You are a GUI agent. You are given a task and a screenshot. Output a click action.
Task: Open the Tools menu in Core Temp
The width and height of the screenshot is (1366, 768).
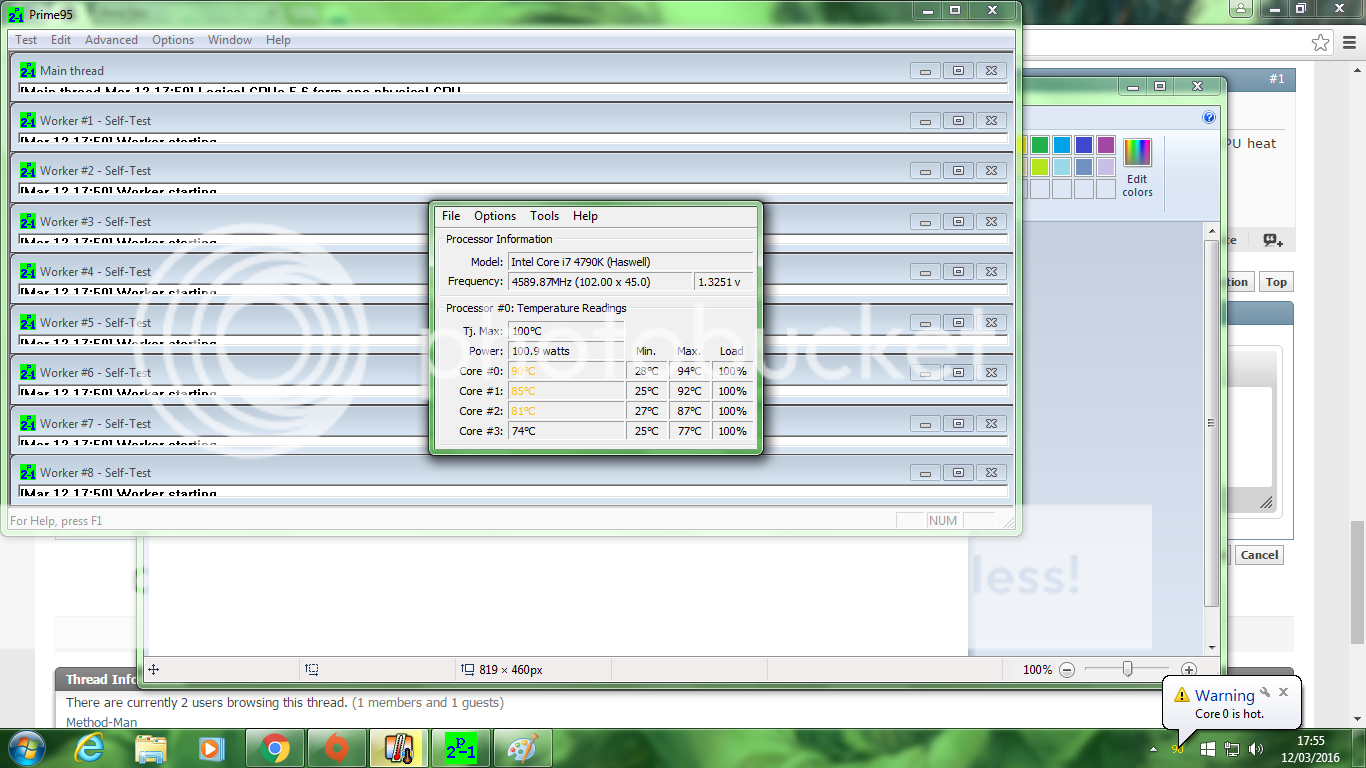click(544, 216)
